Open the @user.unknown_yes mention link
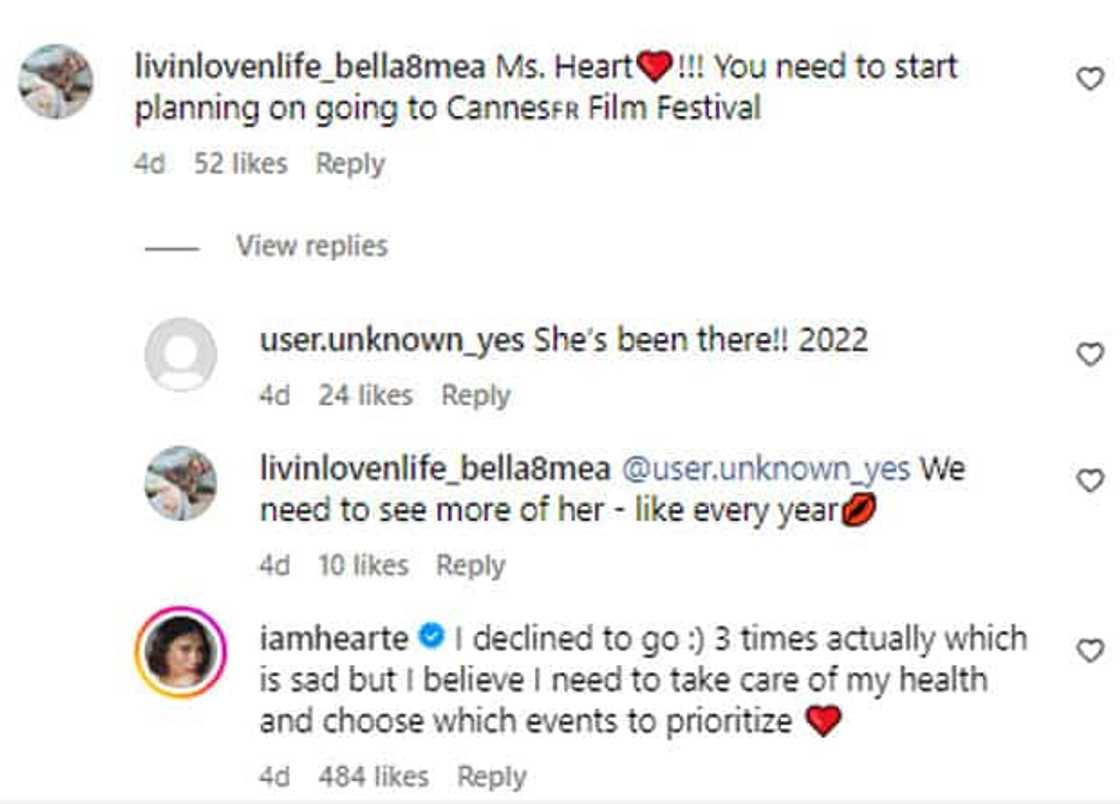Image resolution: width=1120 pixels, height=804 pixels. pos(766,468)
